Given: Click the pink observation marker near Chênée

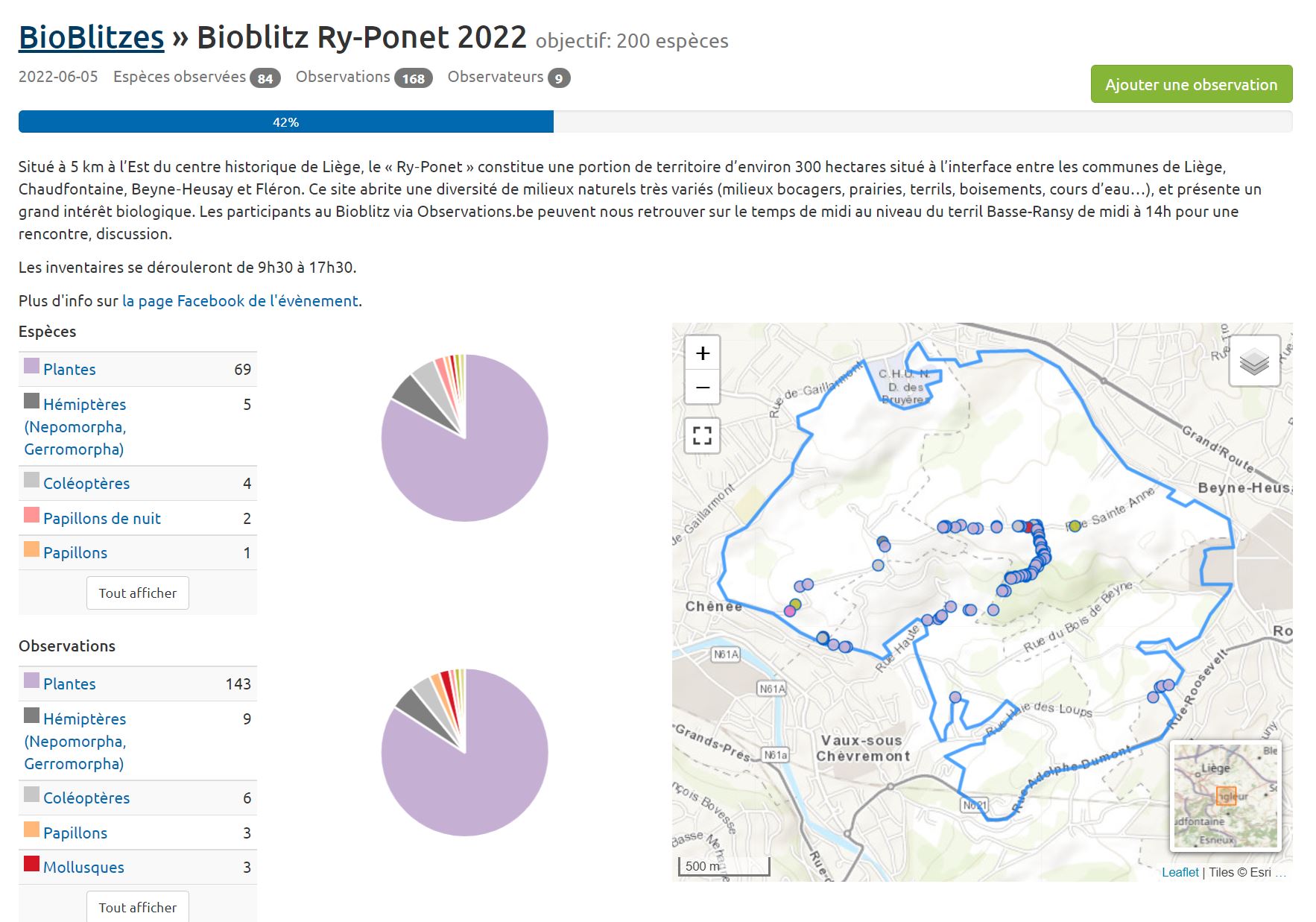Looking at the screenshot, I should (790, 611).
